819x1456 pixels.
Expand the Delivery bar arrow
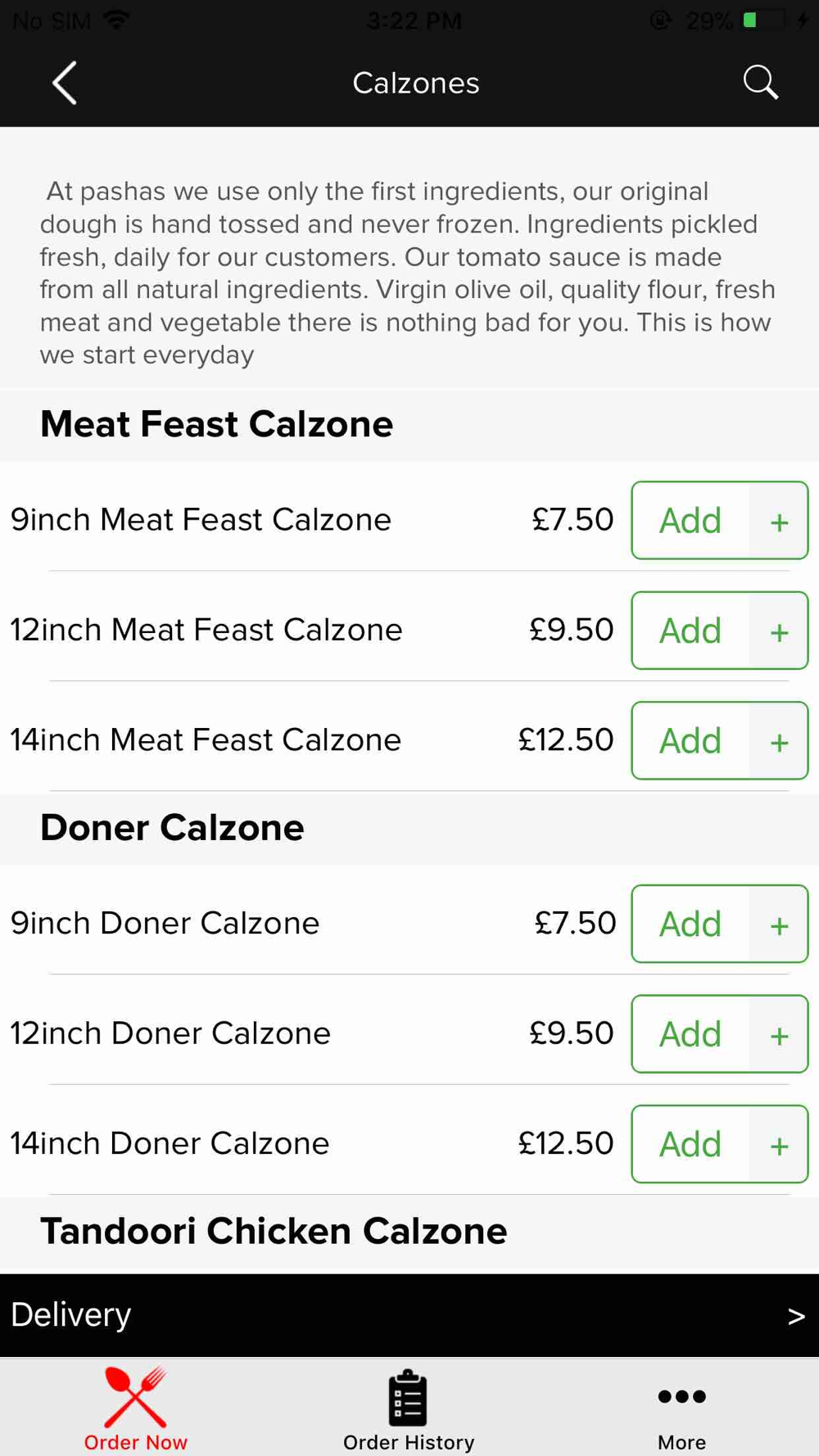pyautogui.click(x=795, y=1316)
